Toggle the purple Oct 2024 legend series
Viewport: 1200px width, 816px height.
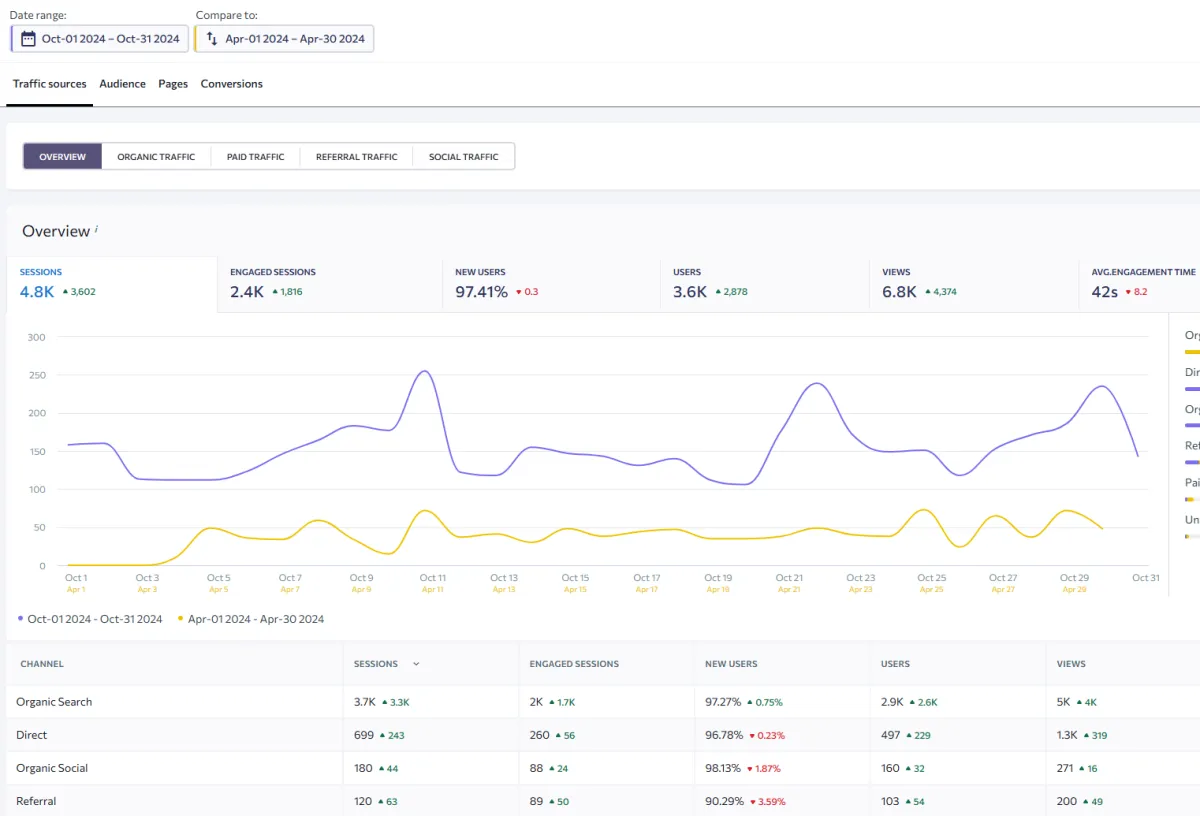click(x=90, y=619)
